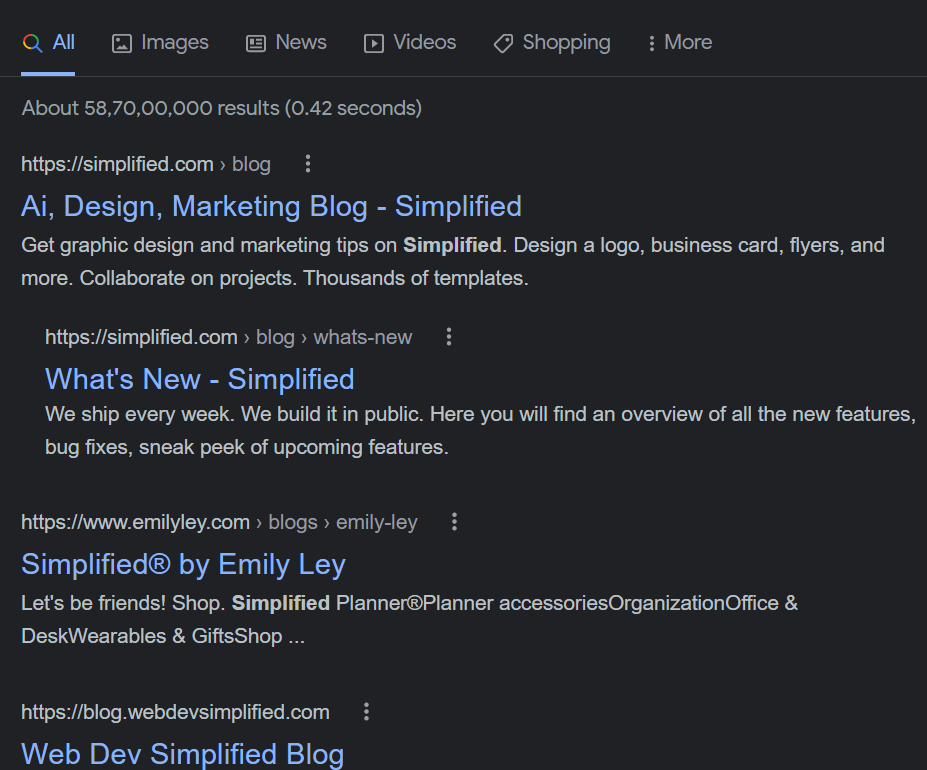Open "Simplified® by Emily Ley" result
This screenshot has height=770, width=927.
[x=183, y=564]
